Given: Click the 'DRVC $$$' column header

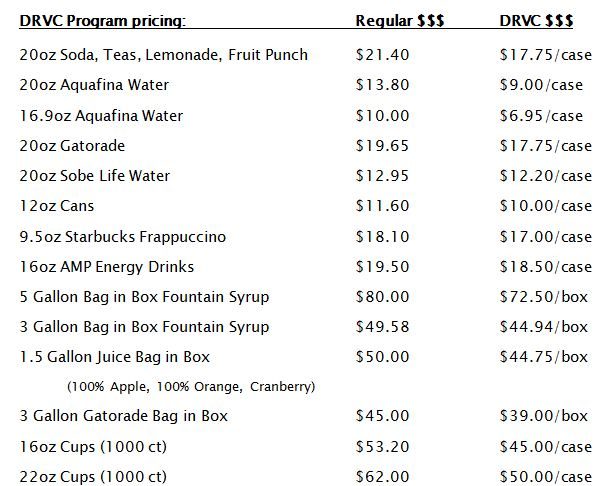Looking at the screenshot, I should pyautogui.click(x=535, y=20).
